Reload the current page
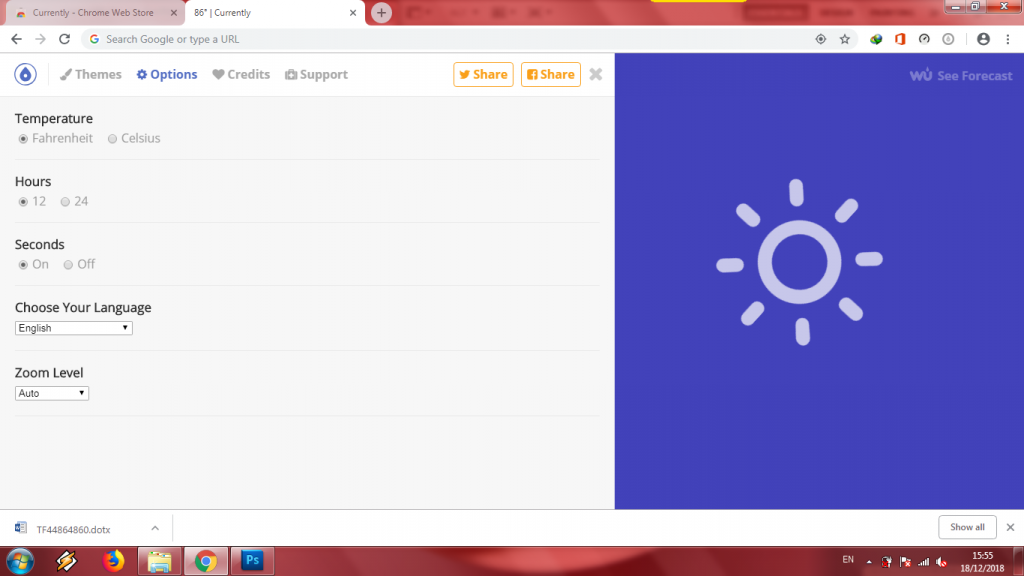The image size is (1024, 576). click(x=64, y=39)
